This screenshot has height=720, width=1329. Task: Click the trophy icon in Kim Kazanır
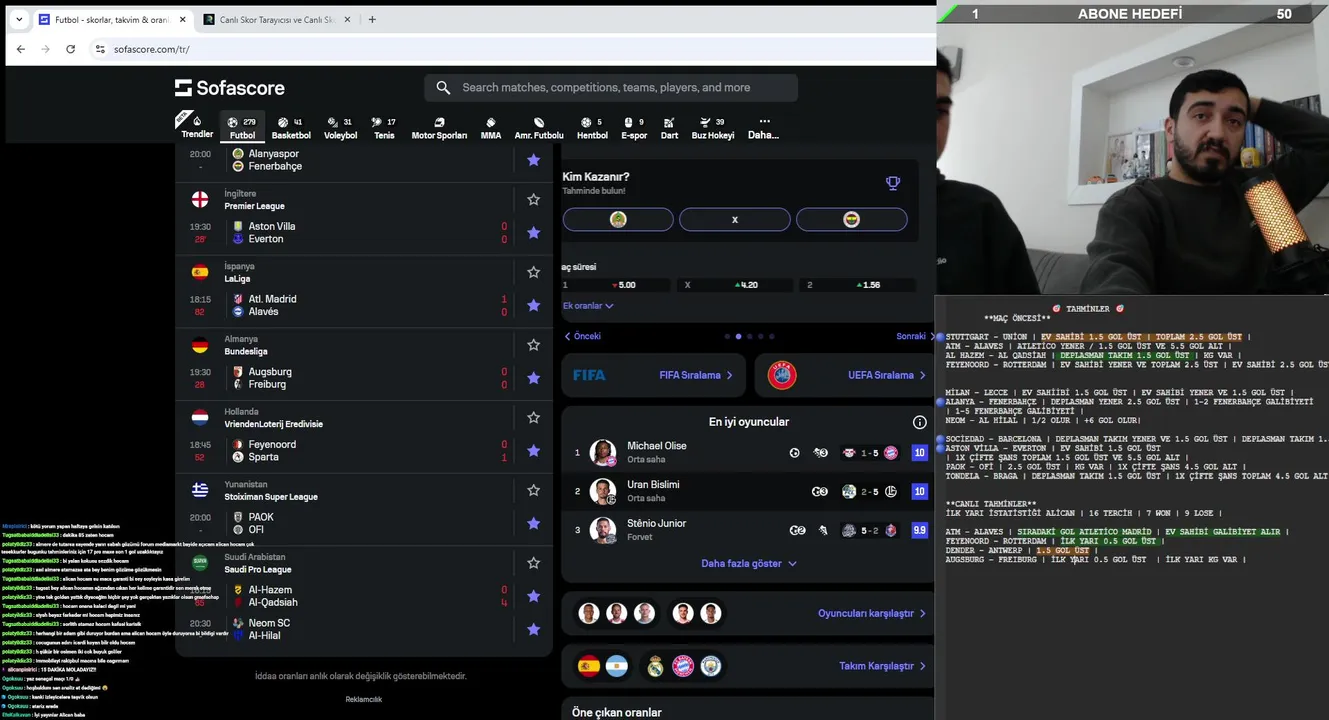(893, 183)
